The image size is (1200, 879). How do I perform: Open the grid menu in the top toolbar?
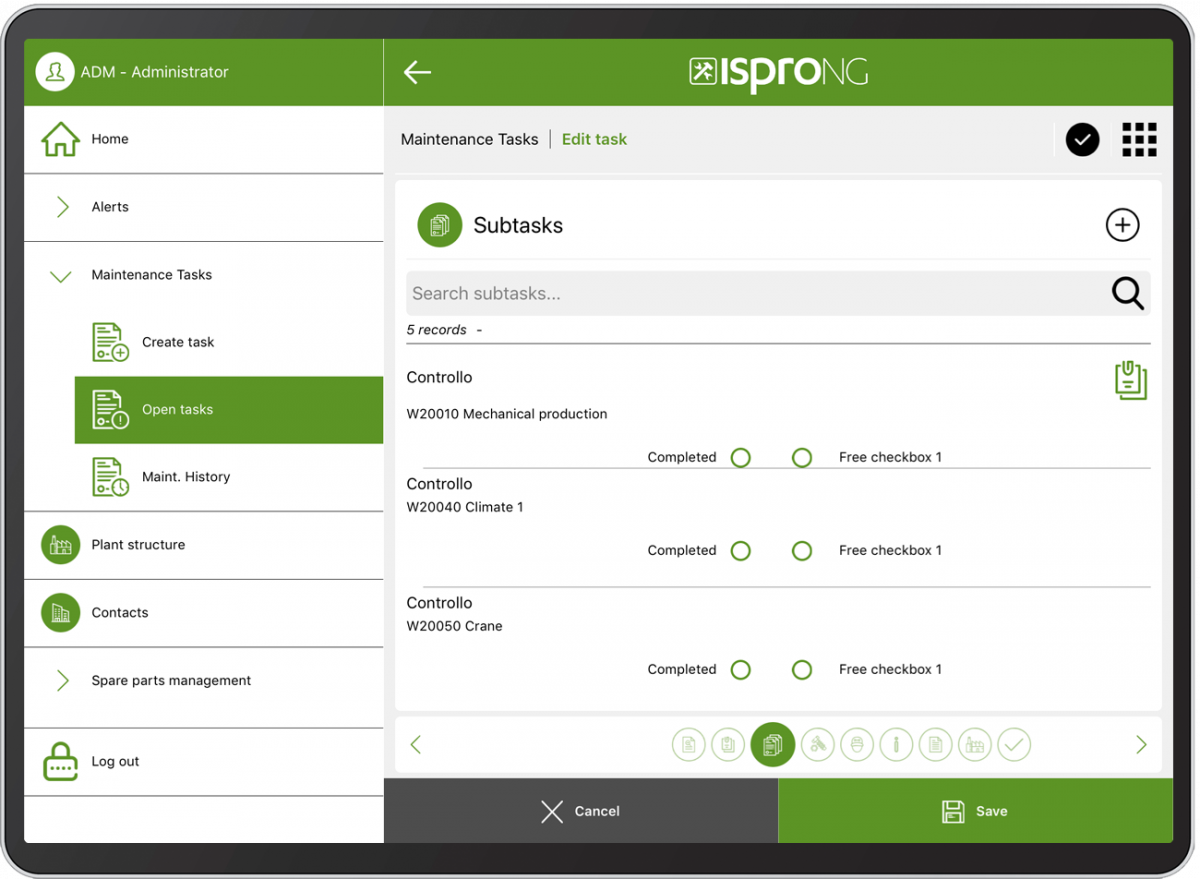pyautogui.click(x=1139, y=139)
